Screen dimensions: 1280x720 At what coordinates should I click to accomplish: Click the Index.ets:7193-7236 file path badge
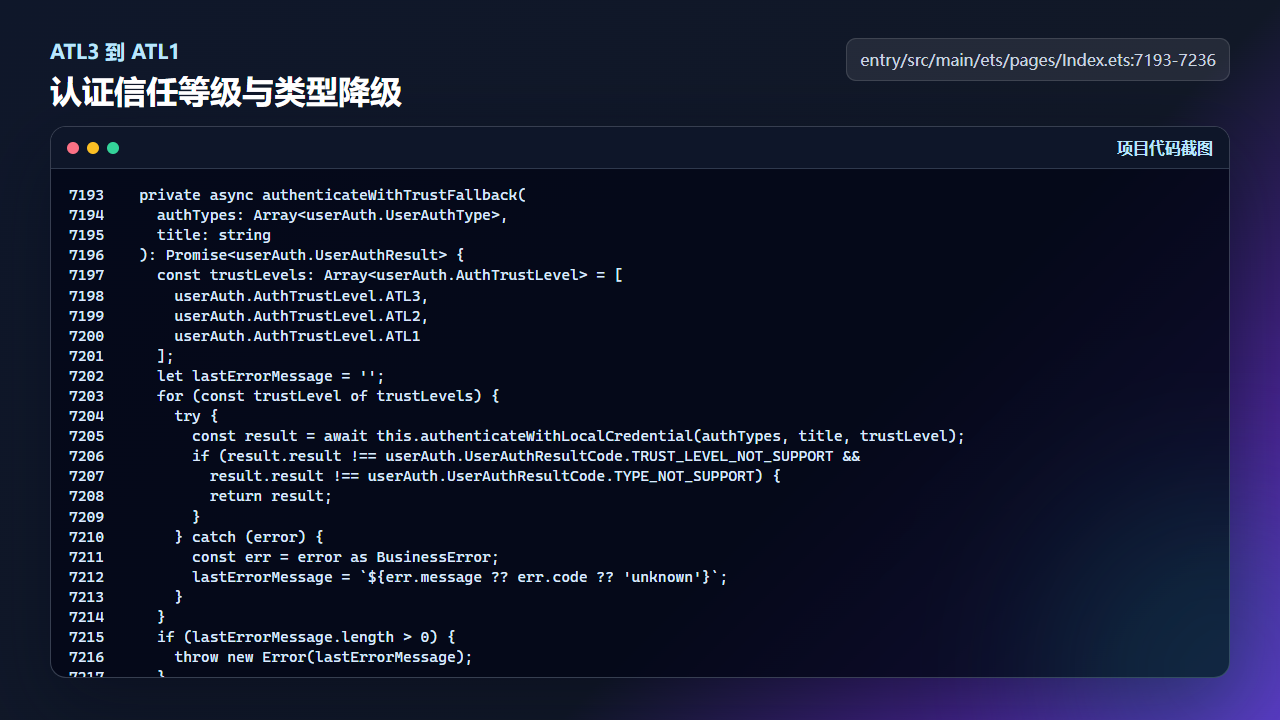pyautogui.click(x=1038, y=60)
